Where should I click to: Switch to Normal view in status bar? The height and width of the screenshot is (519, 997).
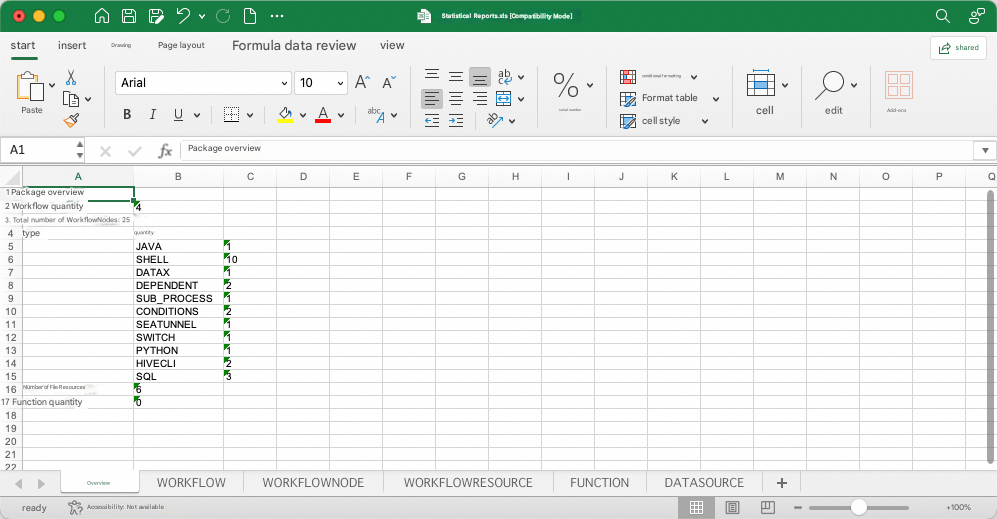pyautogui.click(x=696, y=507)
